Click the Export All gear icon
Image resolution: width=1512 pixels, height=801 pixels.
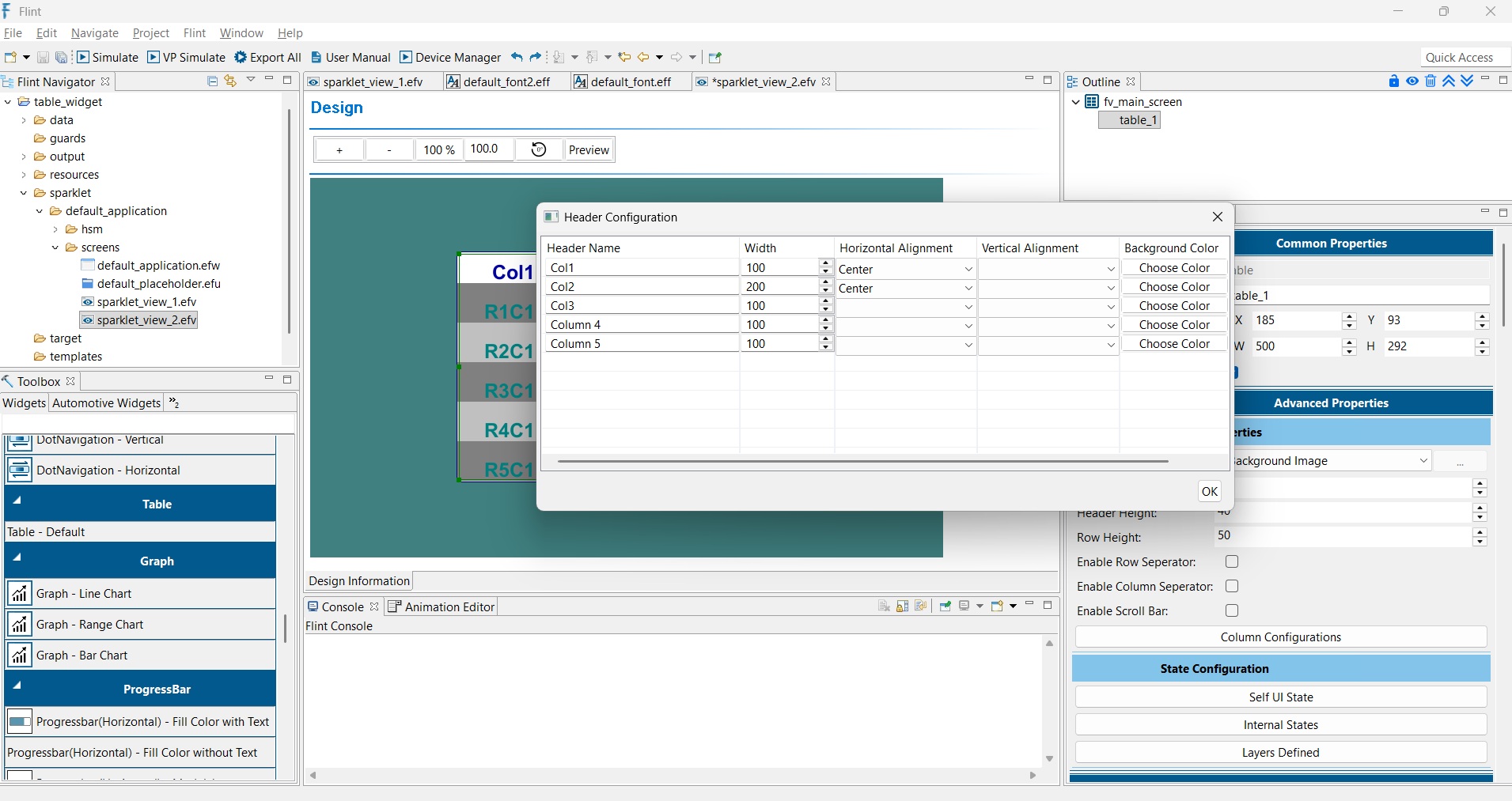click(x=241, y=57)
